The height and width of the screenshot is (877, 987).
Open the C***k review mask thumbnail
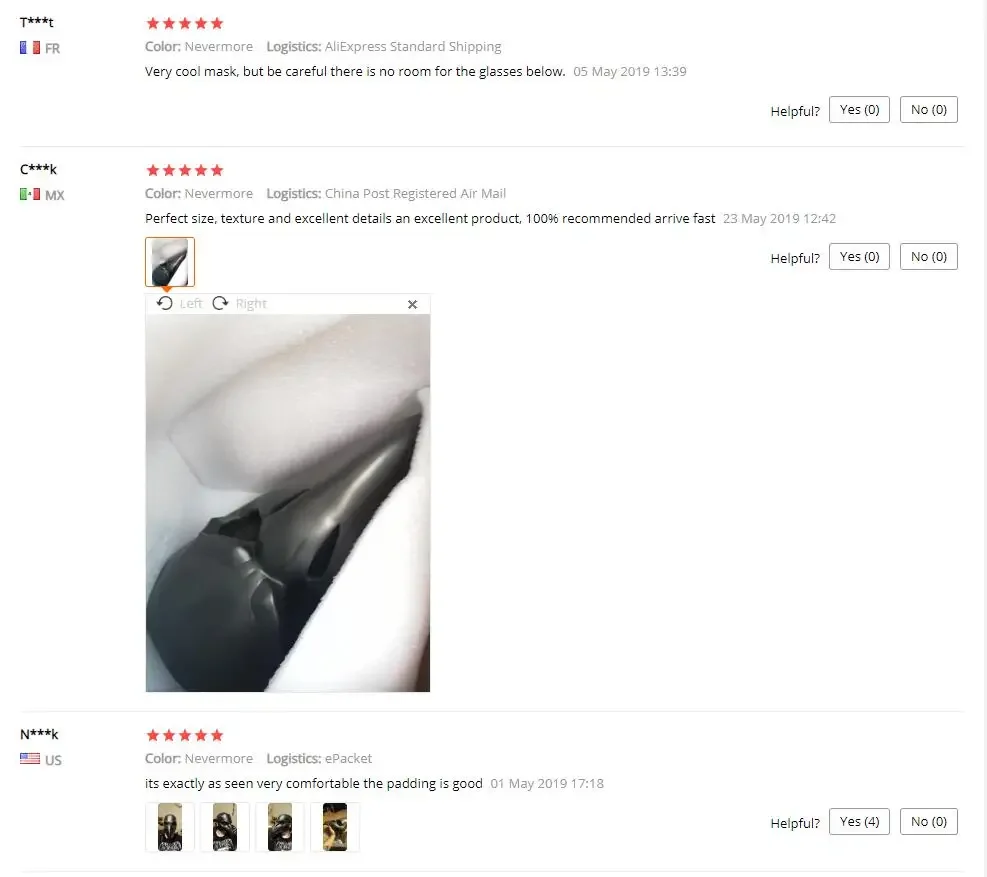pos(170,262)
